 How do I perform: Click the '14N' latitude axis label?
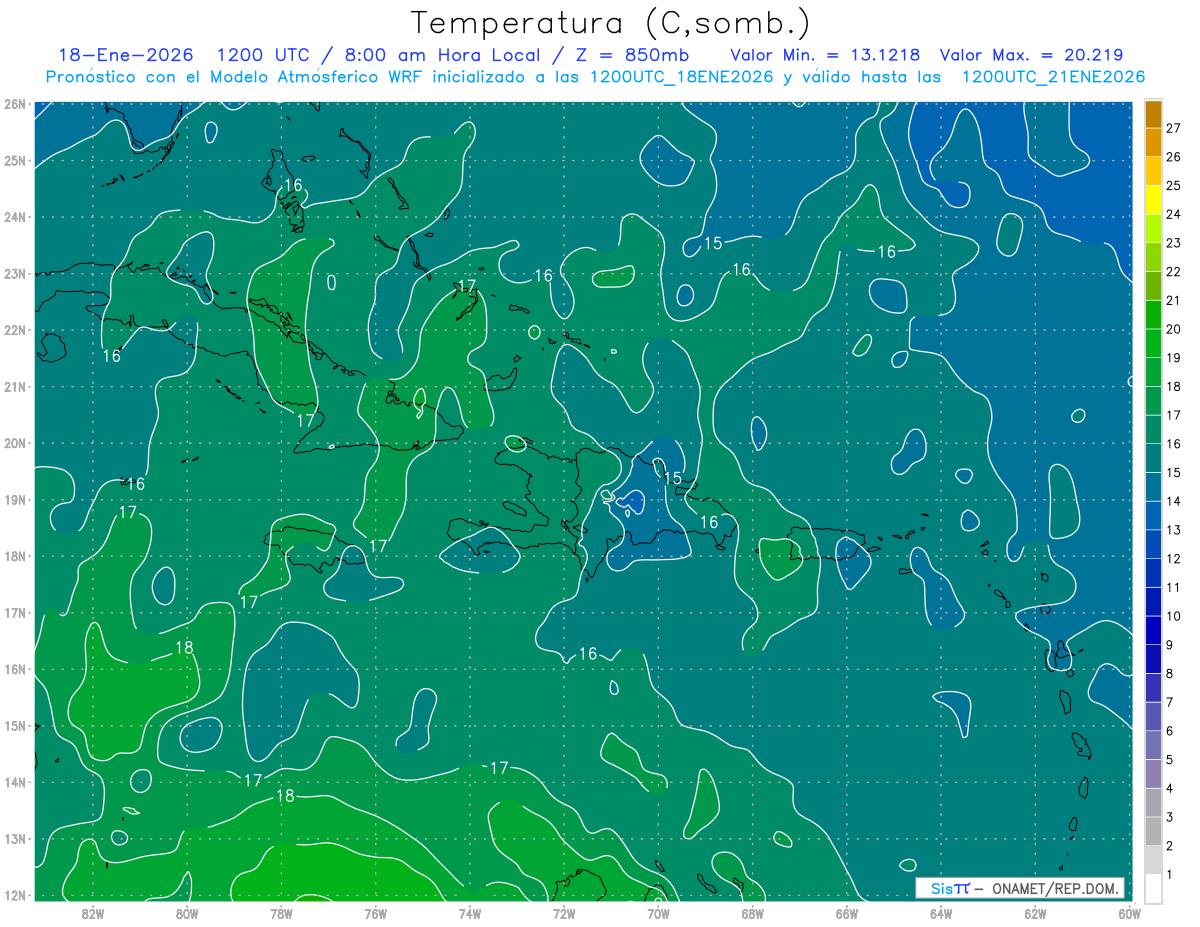coord(14,782)
